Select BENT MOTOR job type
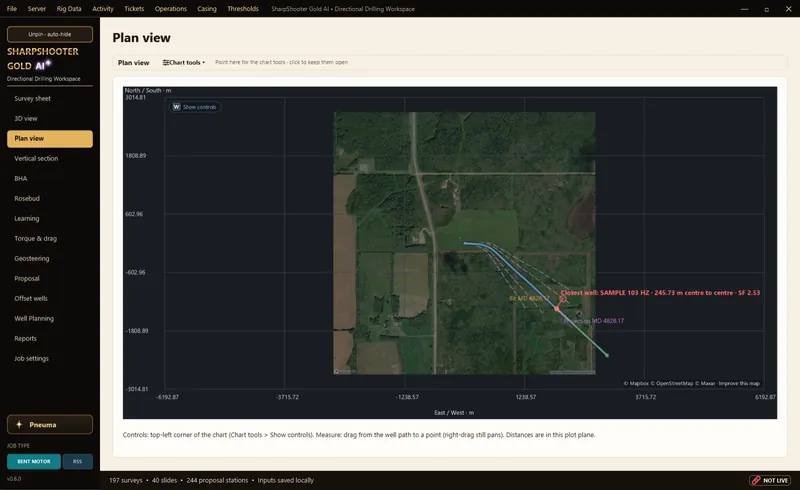800x490 pixels. [x=34, y=461]
